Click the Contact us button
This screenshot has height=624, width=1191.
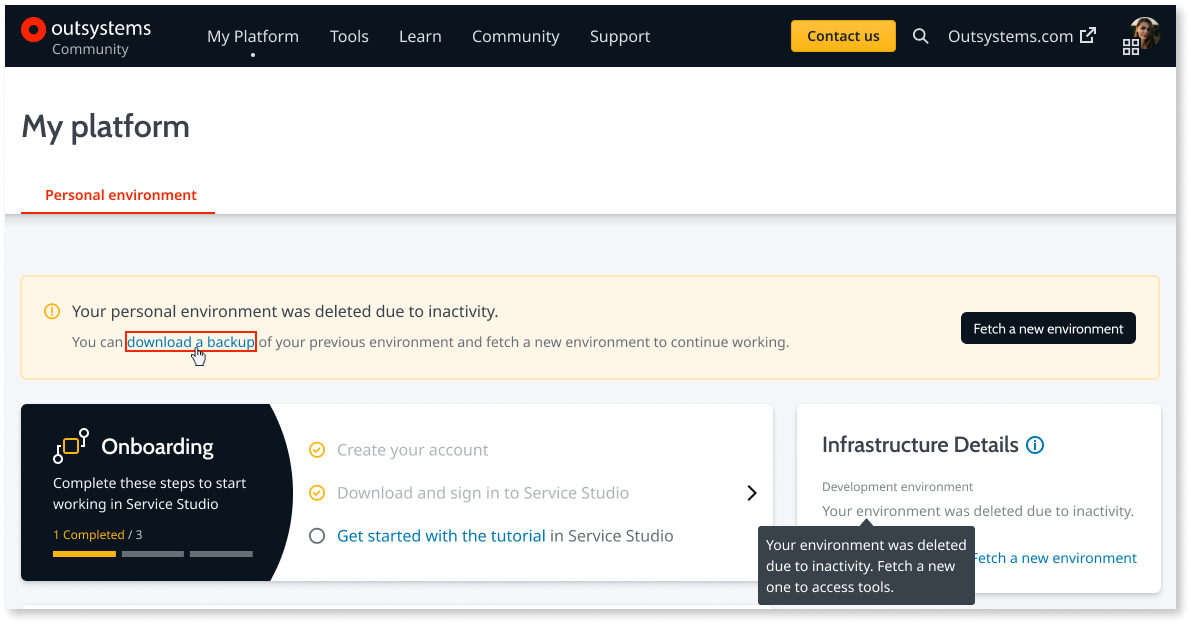coord(843,36)
